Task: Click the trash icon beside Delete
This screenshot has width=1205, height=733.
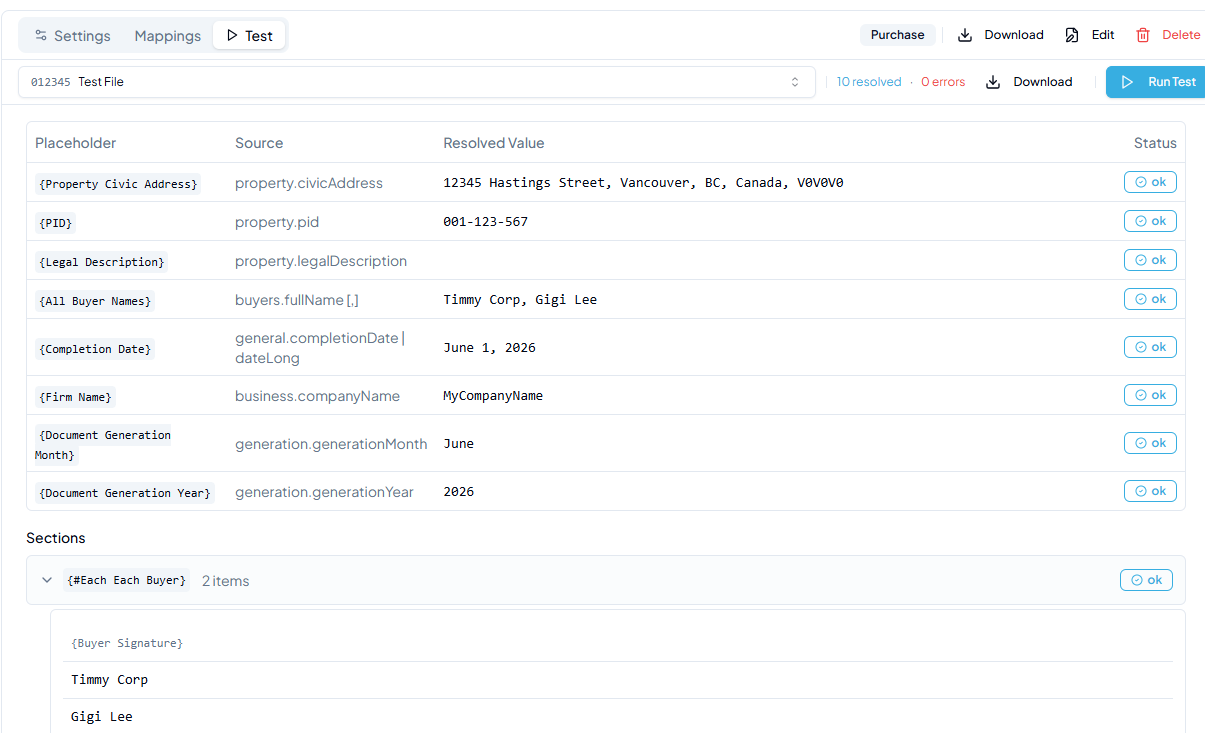Action: [x=1143, y=35]
